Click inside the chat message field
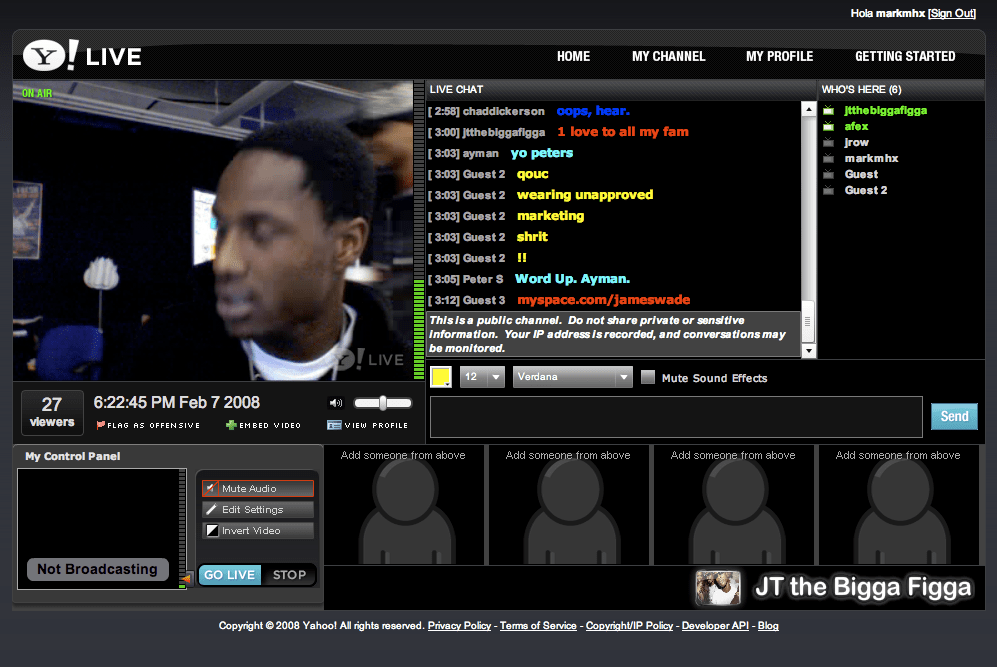 click(x=675, y=417)
